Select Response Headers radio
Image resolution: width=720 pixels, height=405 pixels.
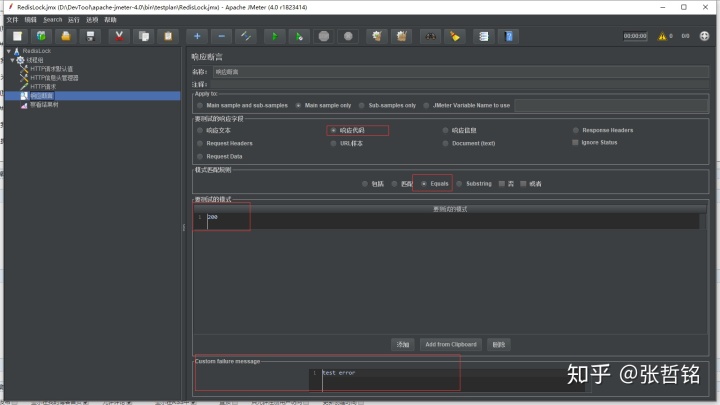click(x=603, y=130)
